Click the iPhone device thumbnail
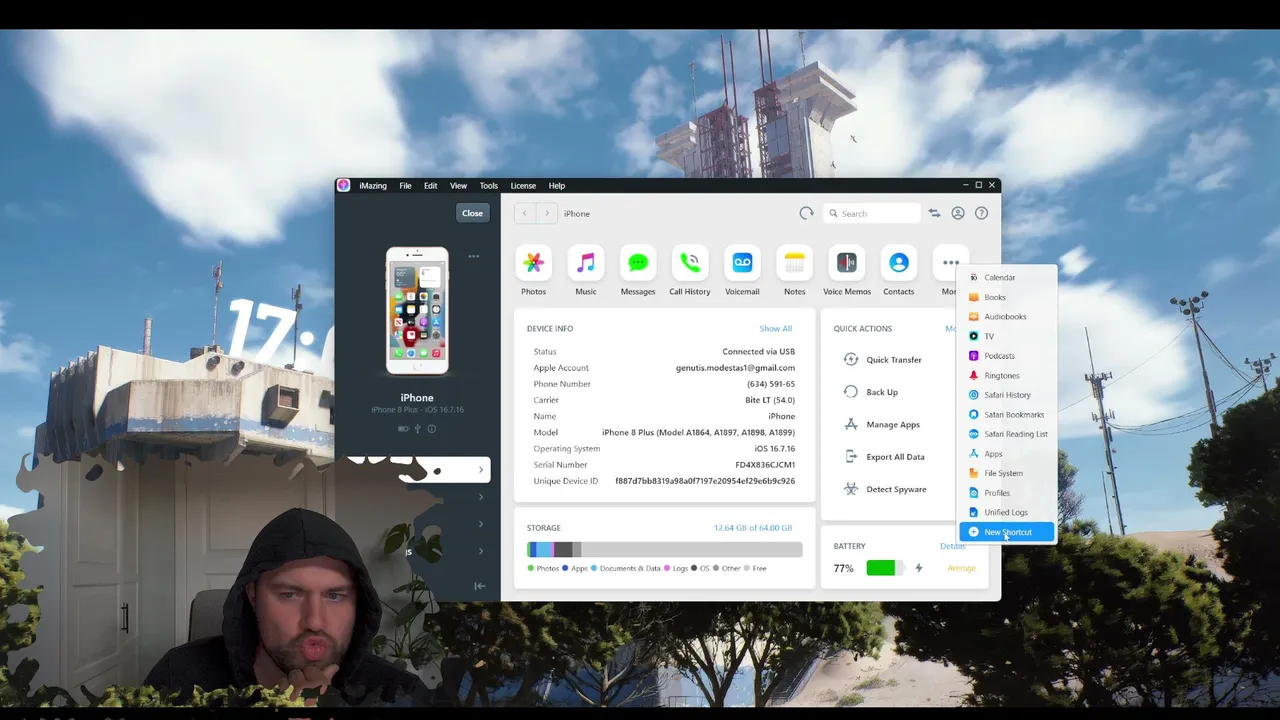The width and height of the screenshot is (1280, 720). tap(417, 311)
